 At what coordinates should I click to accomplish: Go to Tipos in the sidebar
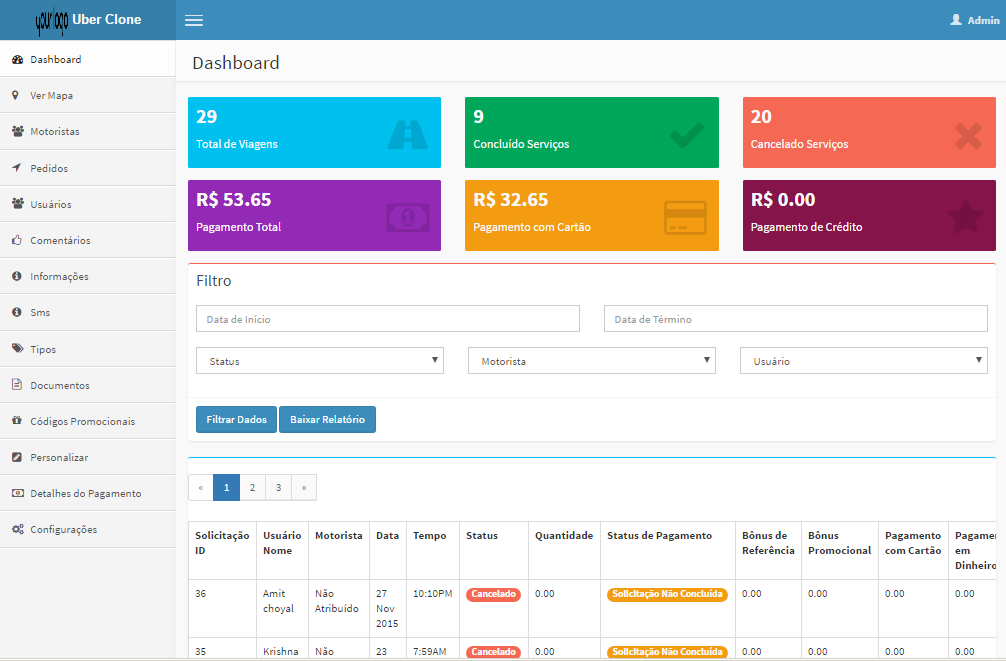[x=88, y=348]
